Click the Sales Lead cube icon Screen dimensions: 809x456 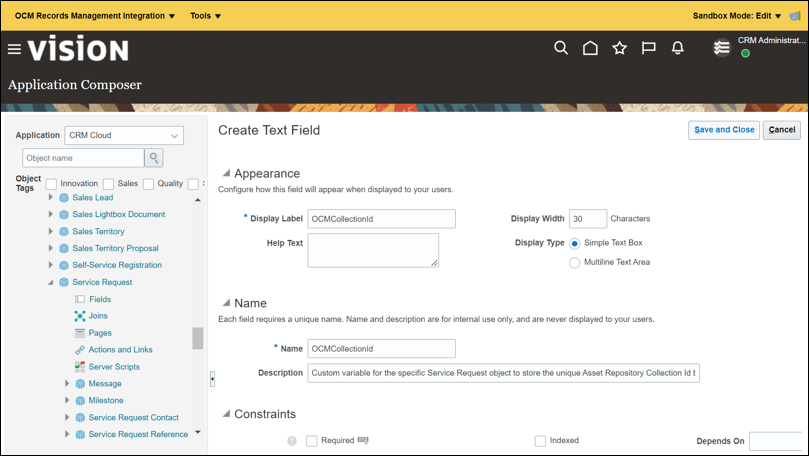pos(64,198)
